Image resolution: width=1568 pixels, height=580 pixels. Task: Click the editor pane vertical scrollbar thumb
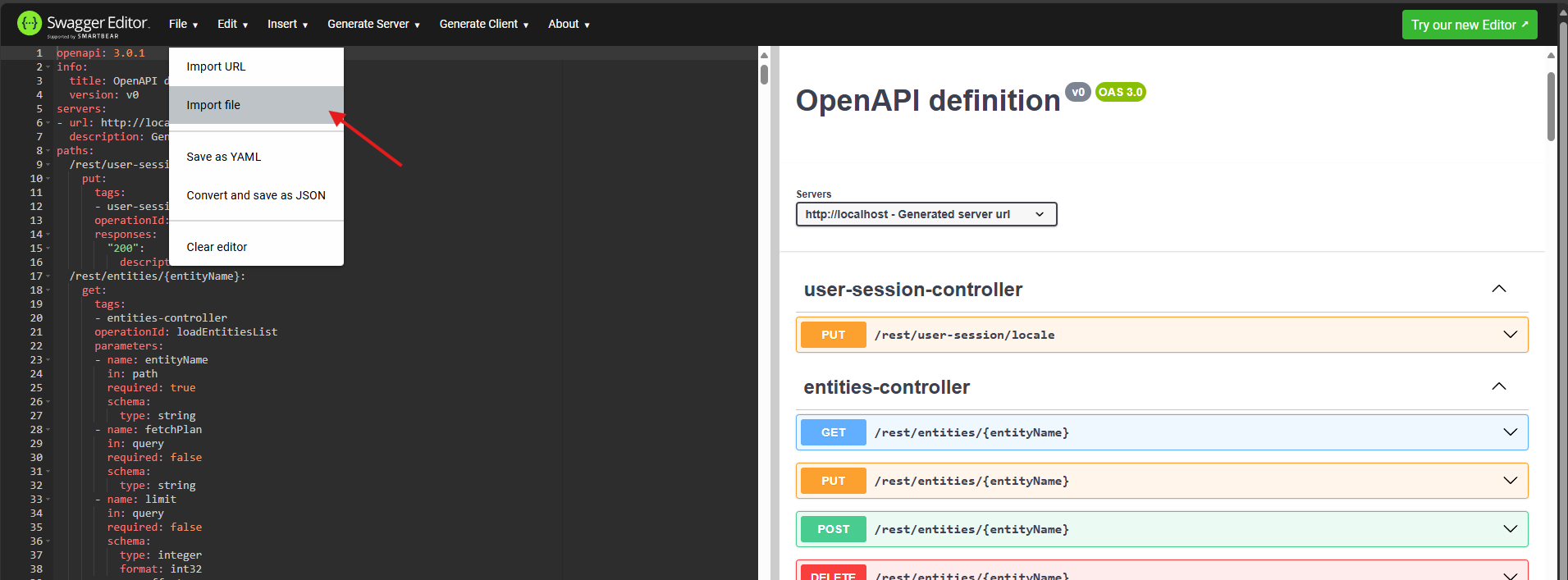click(x=764, y=74)
